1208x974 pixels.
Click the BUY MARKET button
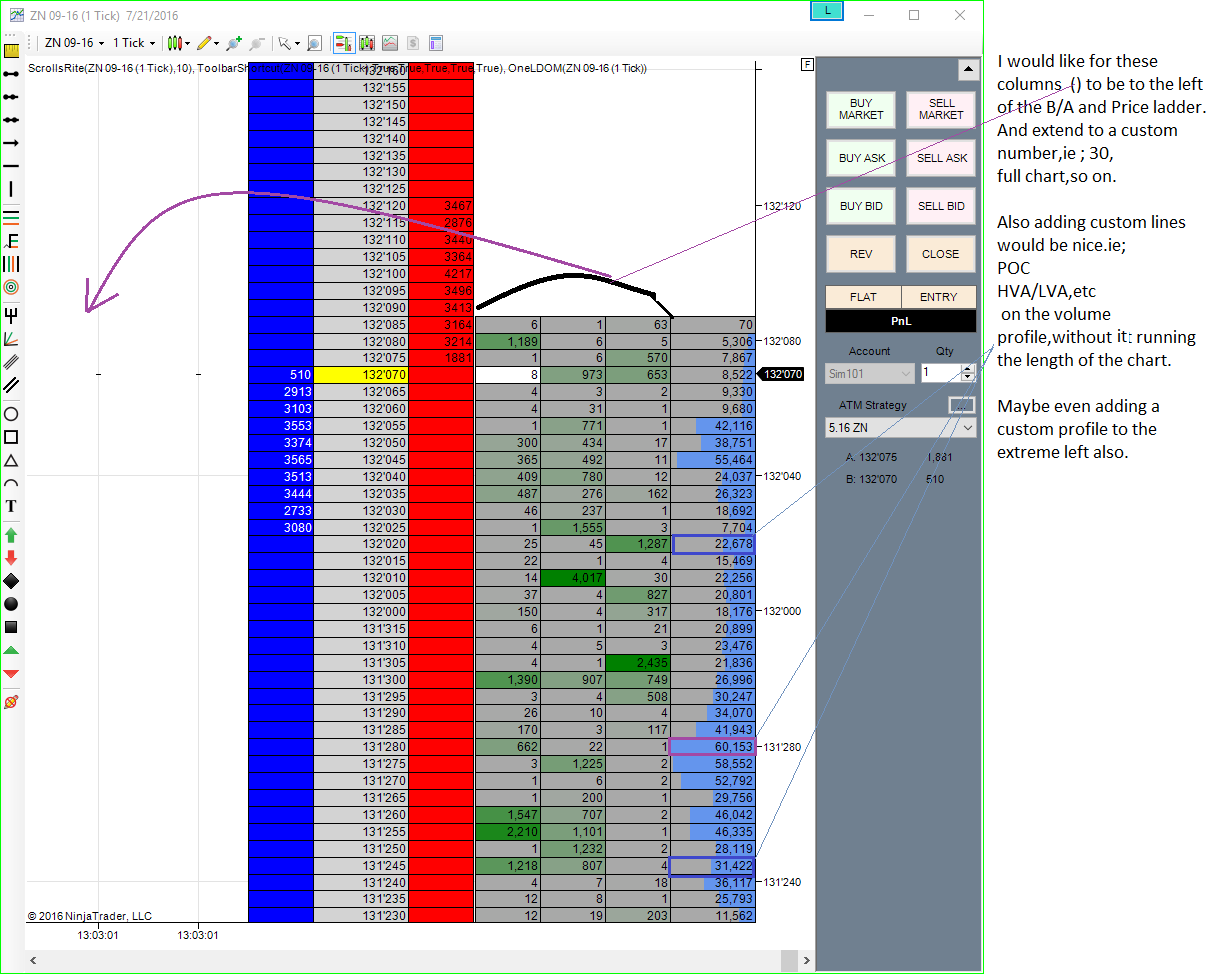click(861, 109)
